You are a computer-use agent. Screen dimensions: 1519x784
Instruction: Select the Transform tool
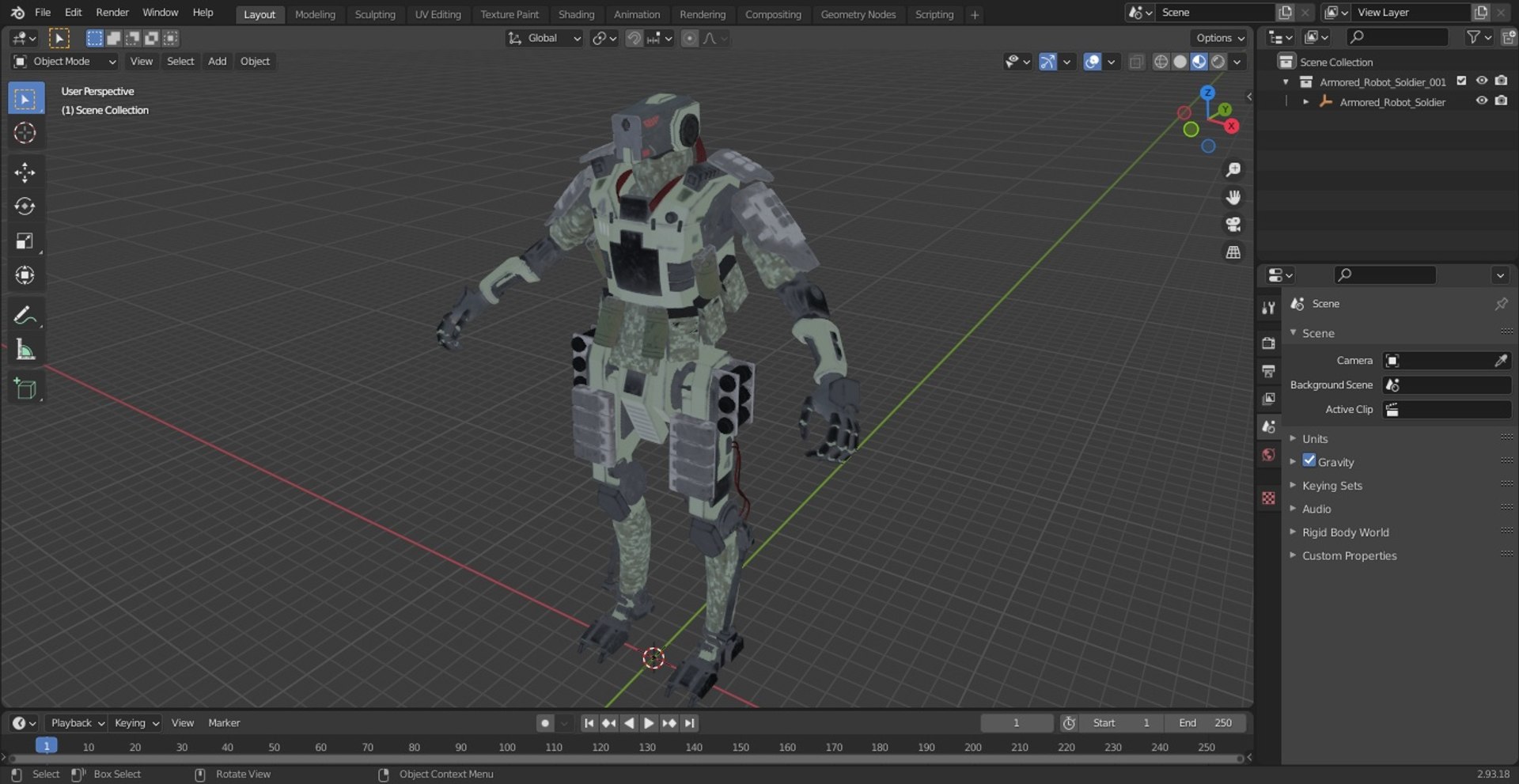click(x=25, y=275)
